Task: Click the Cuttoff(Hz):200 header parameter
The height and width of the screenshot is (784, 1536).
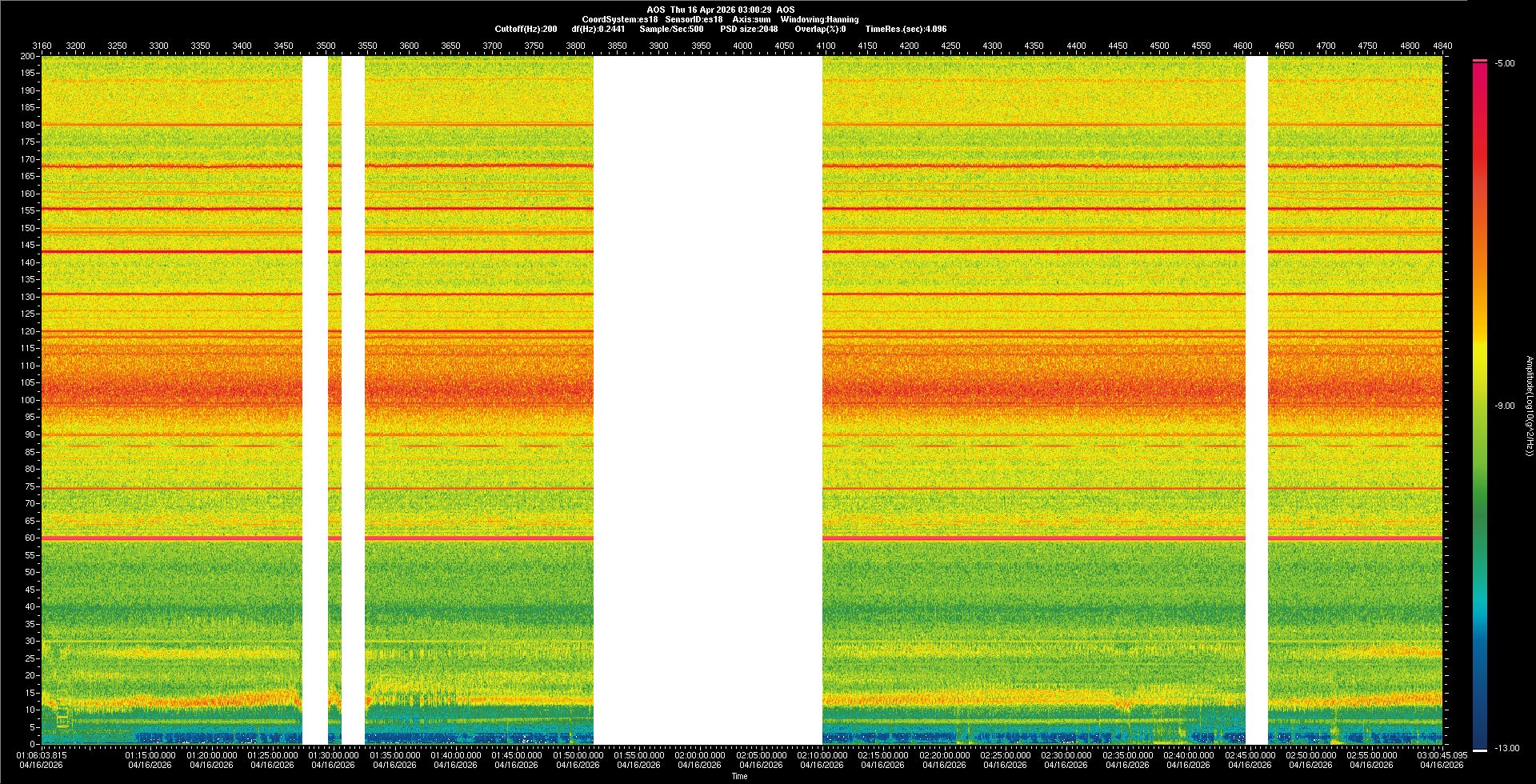Action: tap(526, 29)
